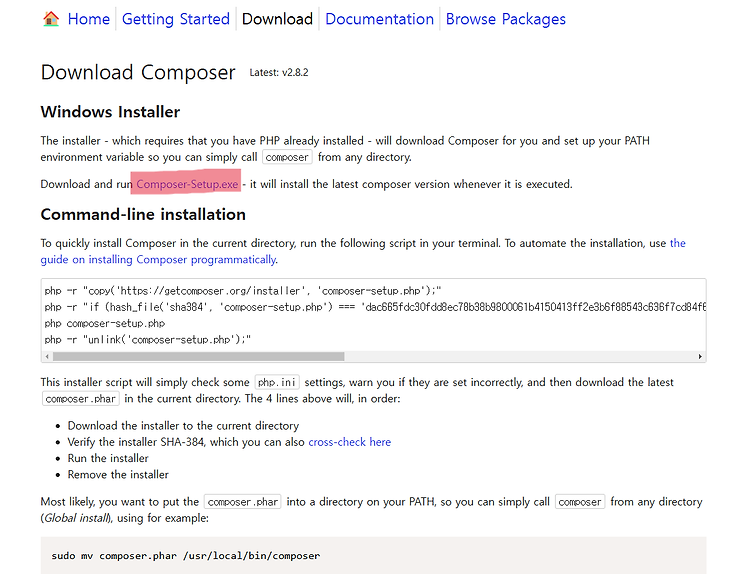Click the hash_file('sha384') code line

(375, 307)
